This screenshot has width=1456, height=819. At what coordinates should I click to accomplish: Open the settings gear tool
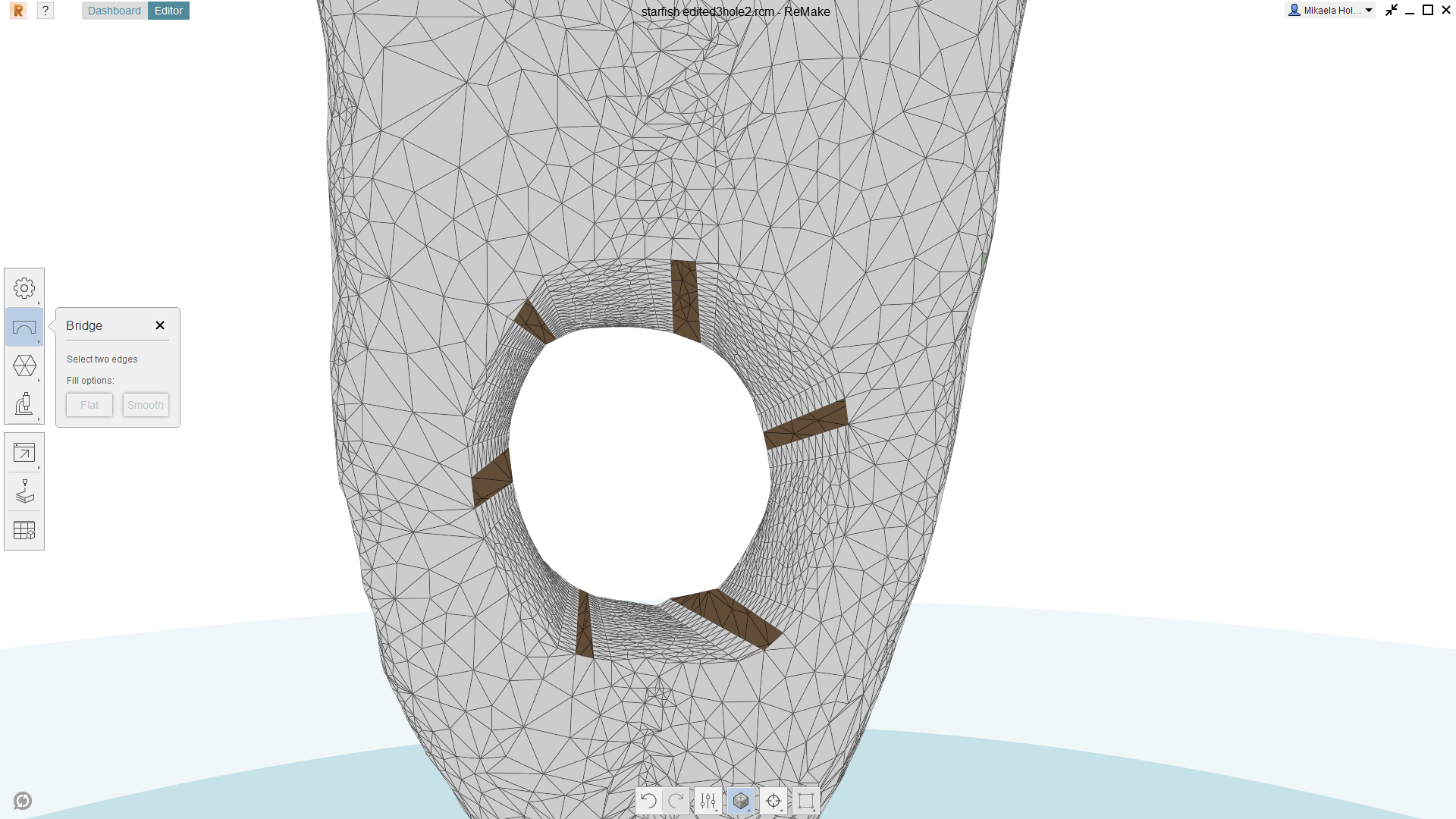(x=24, y=288)
